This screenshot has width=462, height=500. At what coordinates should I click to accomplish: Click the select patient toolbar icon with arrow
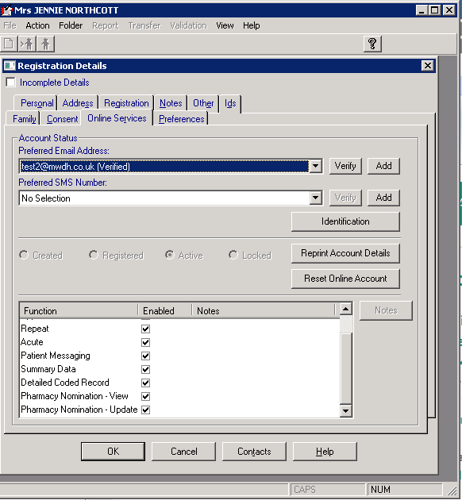(27, 44)
